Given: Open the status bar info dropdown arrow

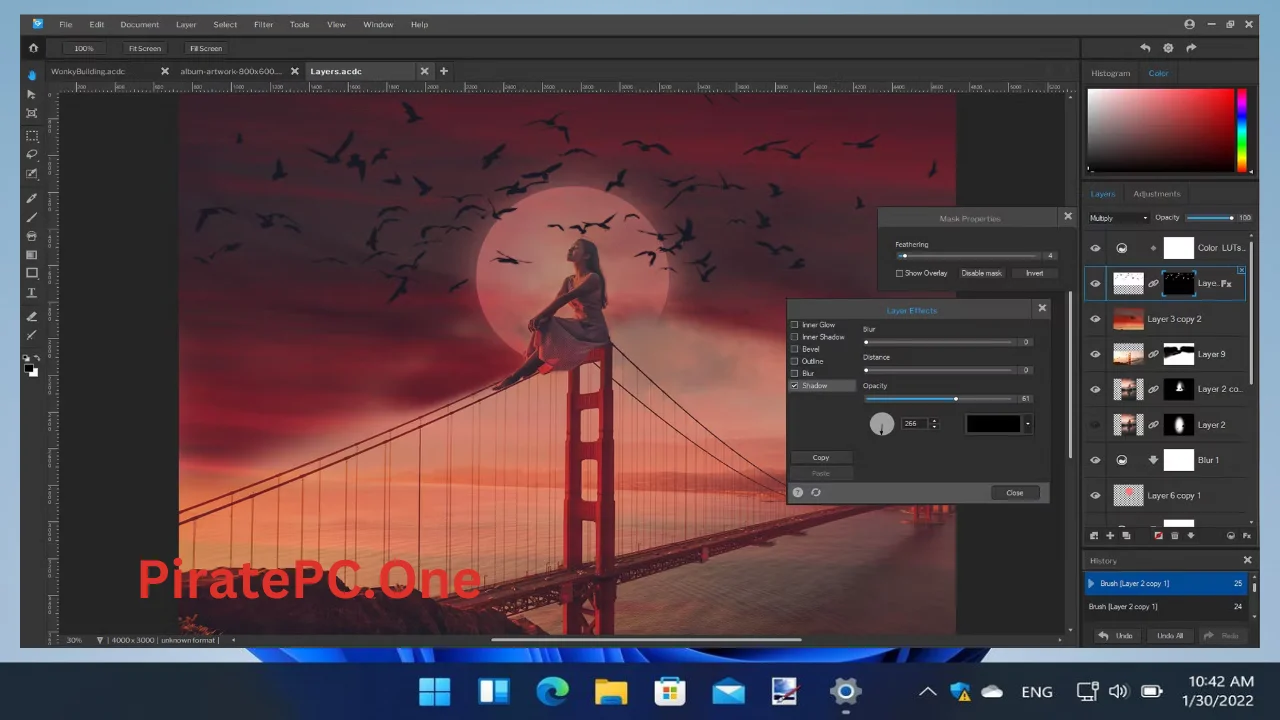Looking at the screenshot, I should click(102, 640).
